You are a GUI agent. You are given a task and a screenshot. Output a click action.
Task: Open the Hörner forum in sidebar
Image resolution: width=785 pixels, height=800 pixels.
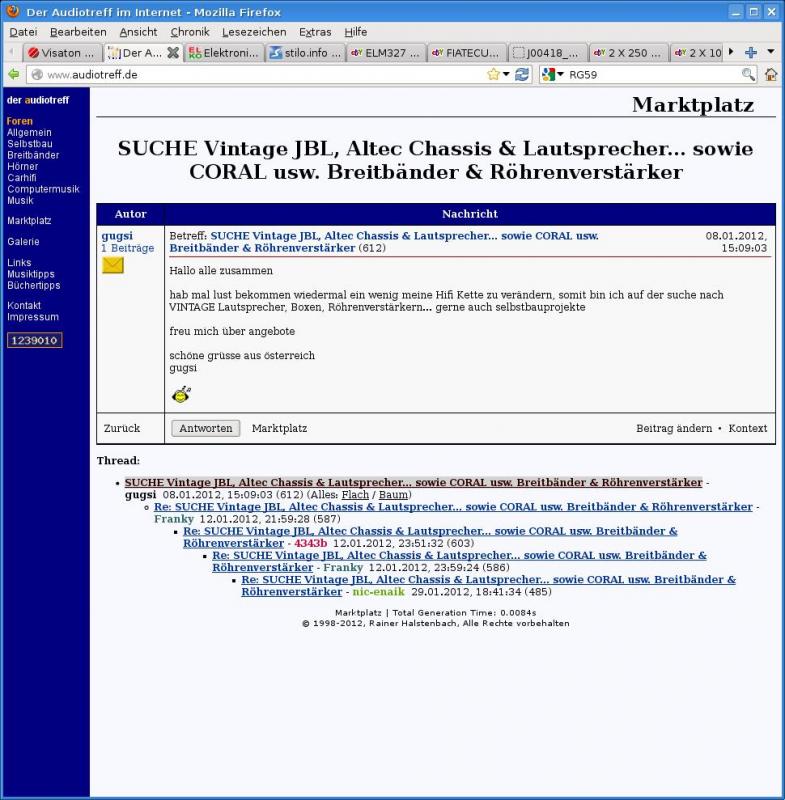click(x=22, y=166)
